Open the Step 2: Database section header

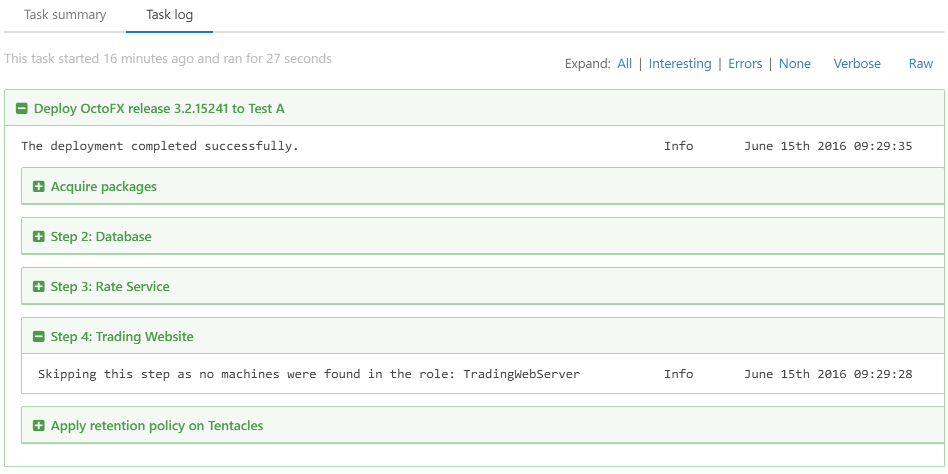coord(101,237)
